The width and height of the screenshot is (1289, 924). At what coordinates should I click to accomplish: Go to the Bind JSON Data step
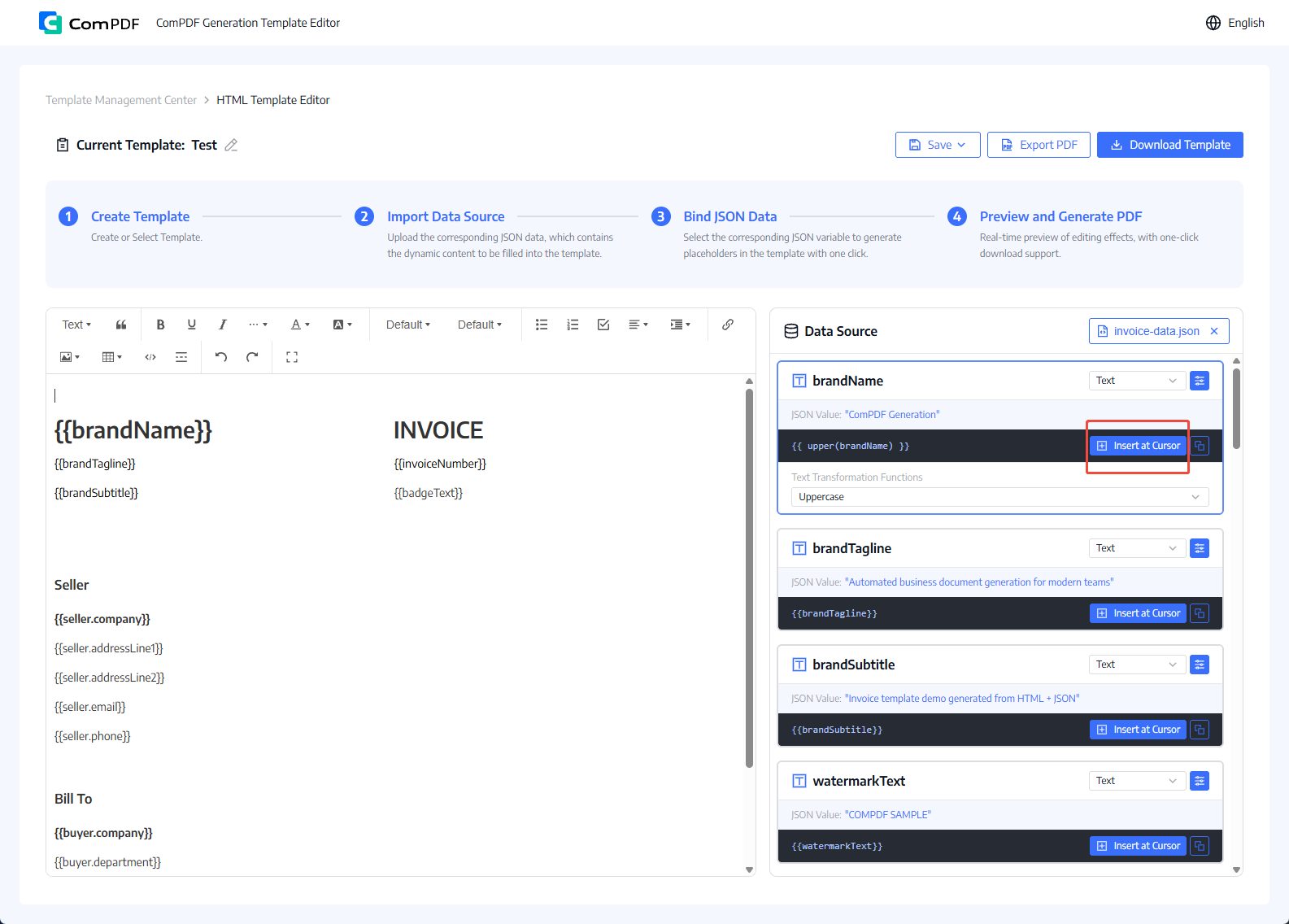729,216
